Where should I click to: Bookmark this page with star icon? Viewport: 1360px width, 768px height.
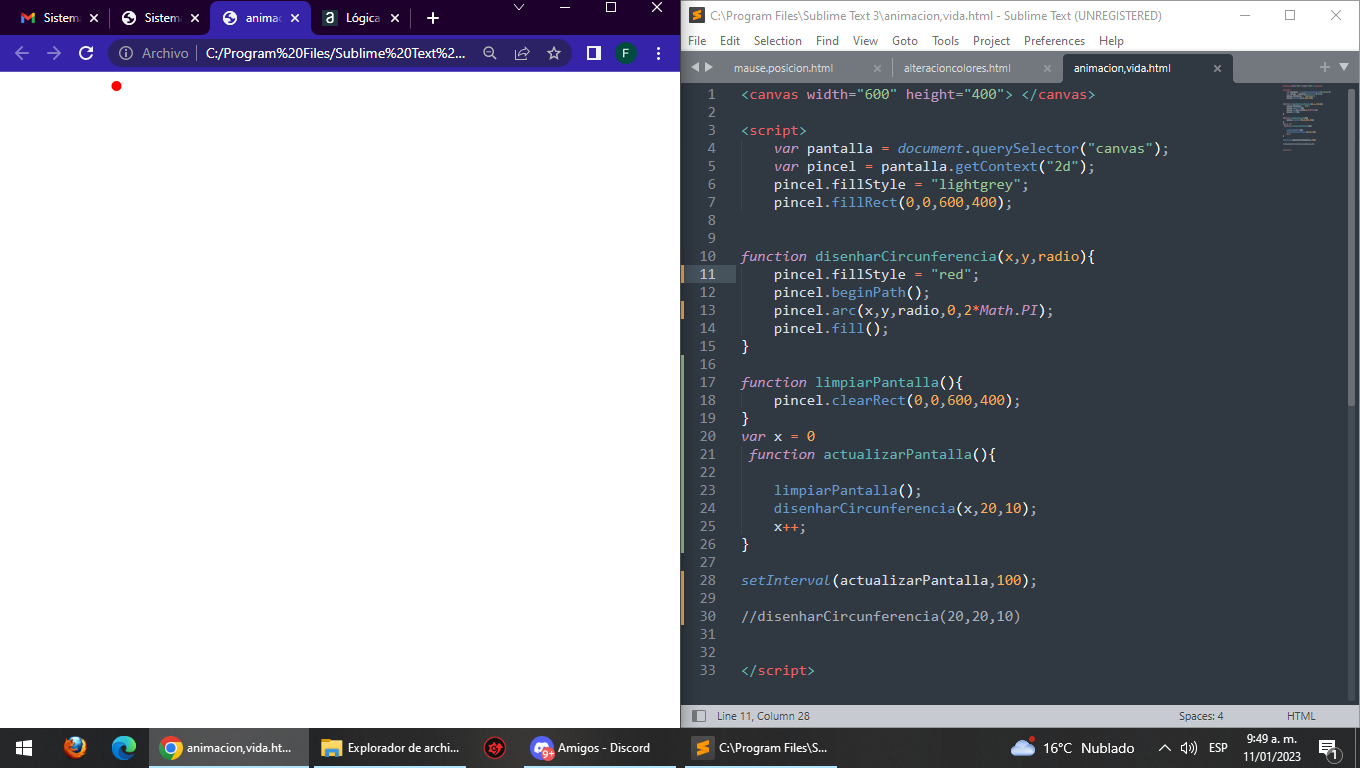coord(554,53)
